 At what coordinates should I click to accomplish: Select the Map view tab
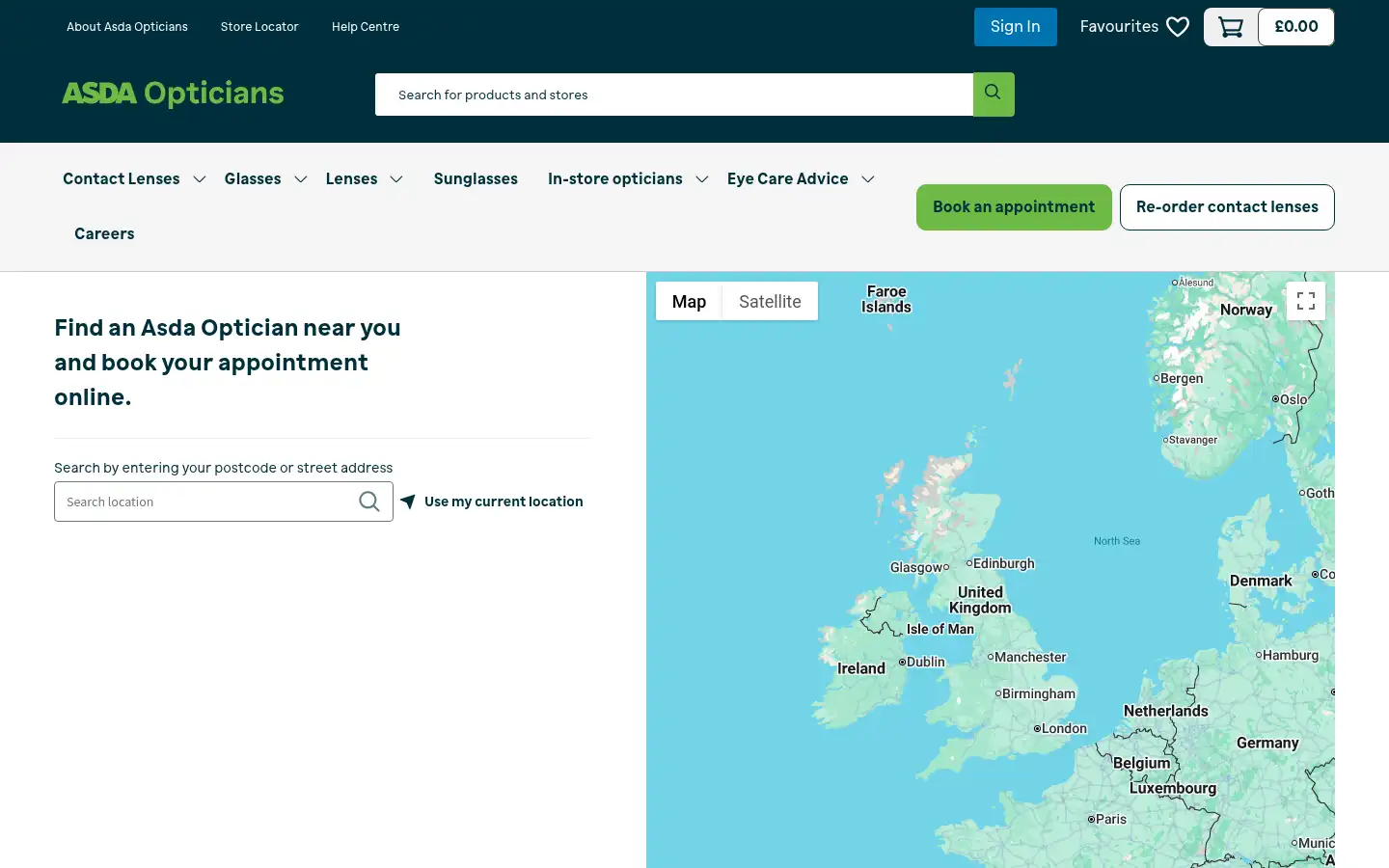pos(689,301)
